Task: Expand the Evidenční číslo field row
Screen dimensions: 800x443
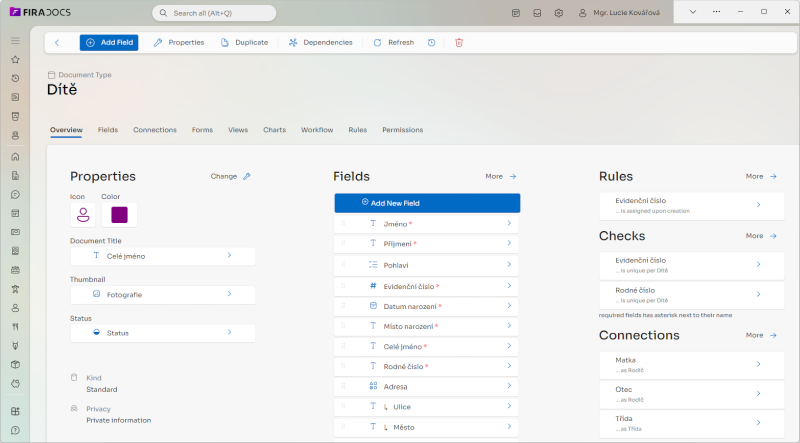Action: [426, 286]
